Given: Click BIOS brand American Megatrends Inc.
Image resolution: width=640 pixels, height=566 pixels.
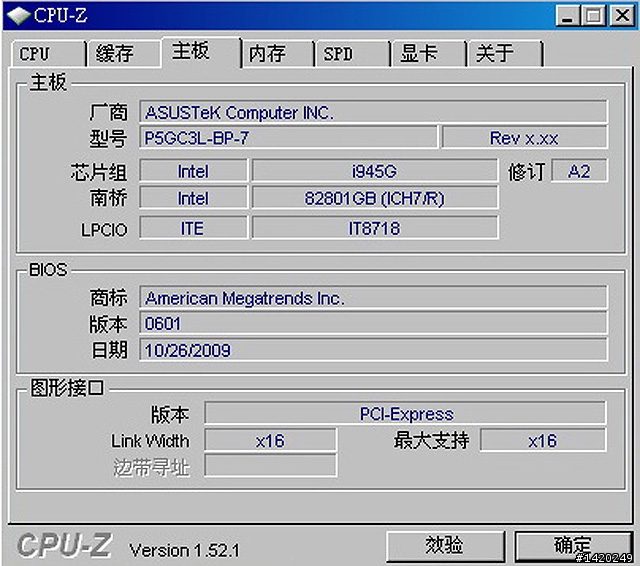Looking at the screenshot, I should point(373,298).
